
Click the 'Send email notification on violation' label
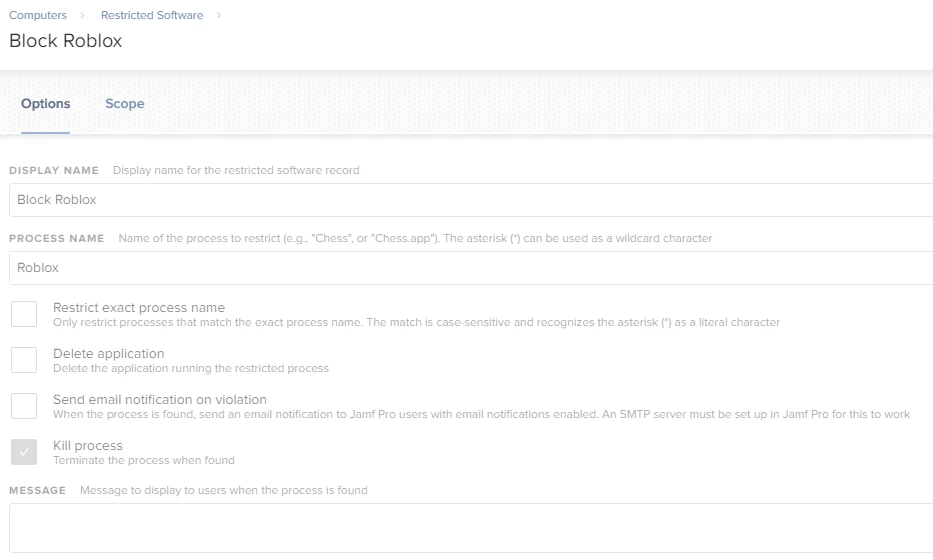159,400
